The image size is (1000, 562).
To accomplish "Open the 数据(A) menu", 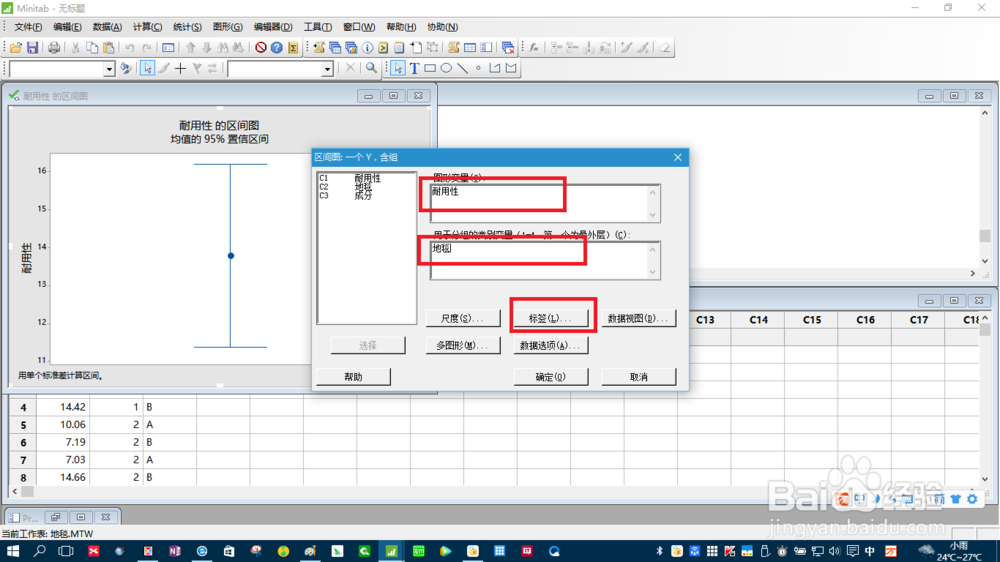I will pos(107,27).
